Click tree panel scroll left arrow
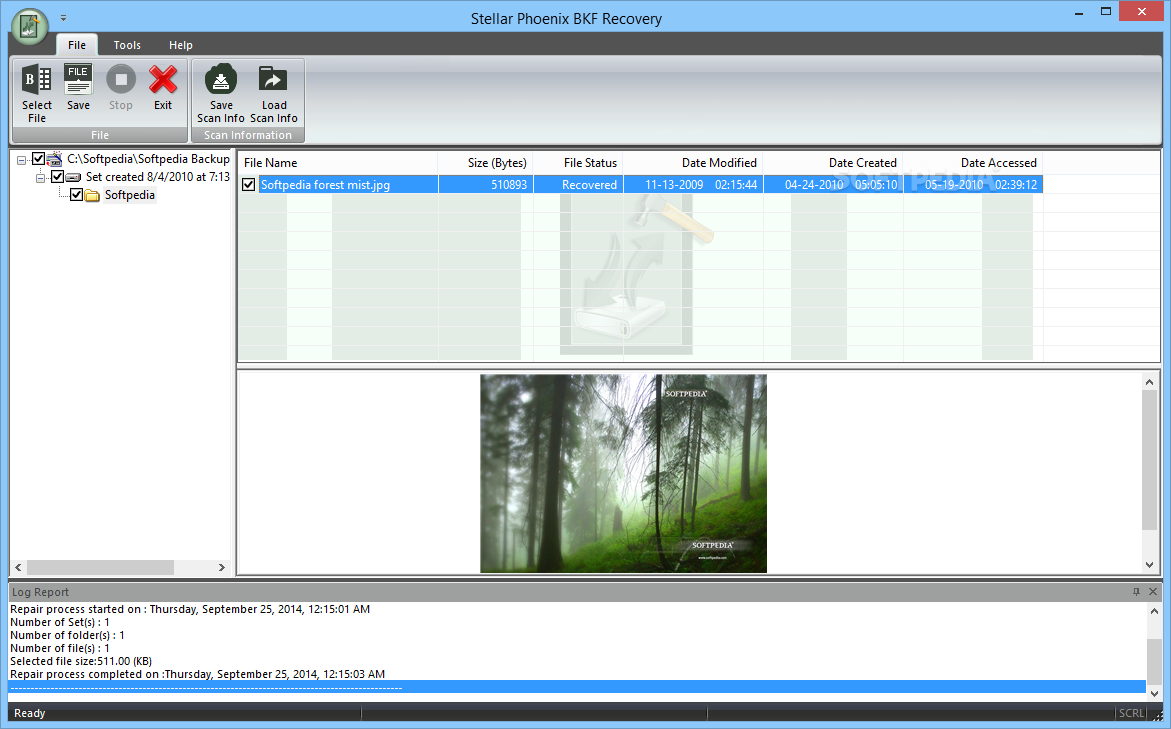This screenshot has width=1171, height=729. (19, 568)
